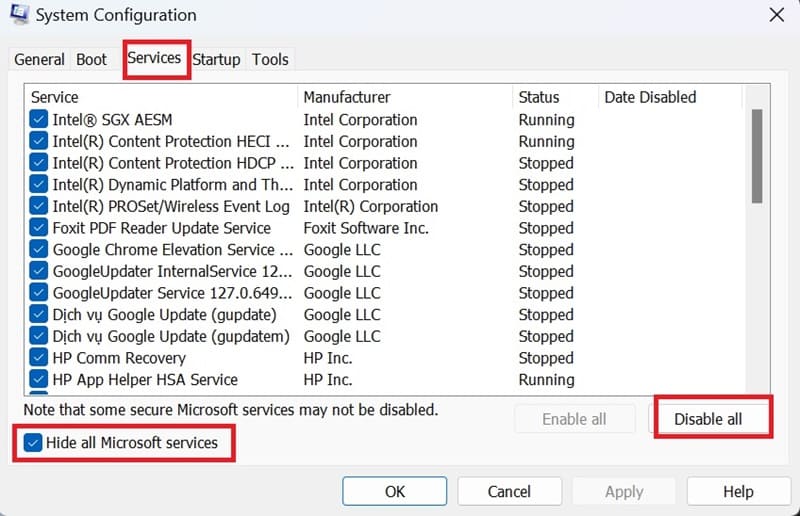800x516 pixels.
Task: Select "HP App Helper HSA Service" name
Action: click(x=145, y=380)
